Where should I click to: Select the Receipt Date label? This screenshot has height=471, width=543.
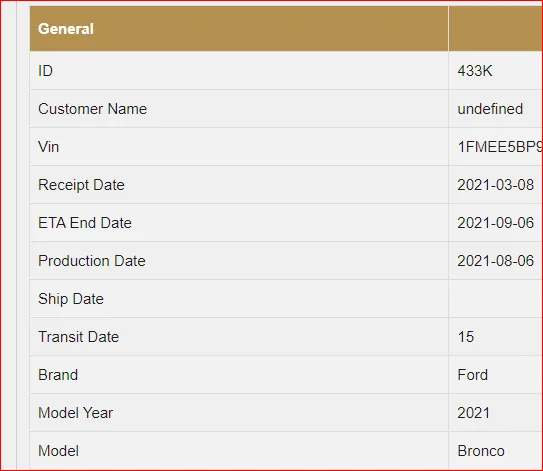click(x=81, y=185)
